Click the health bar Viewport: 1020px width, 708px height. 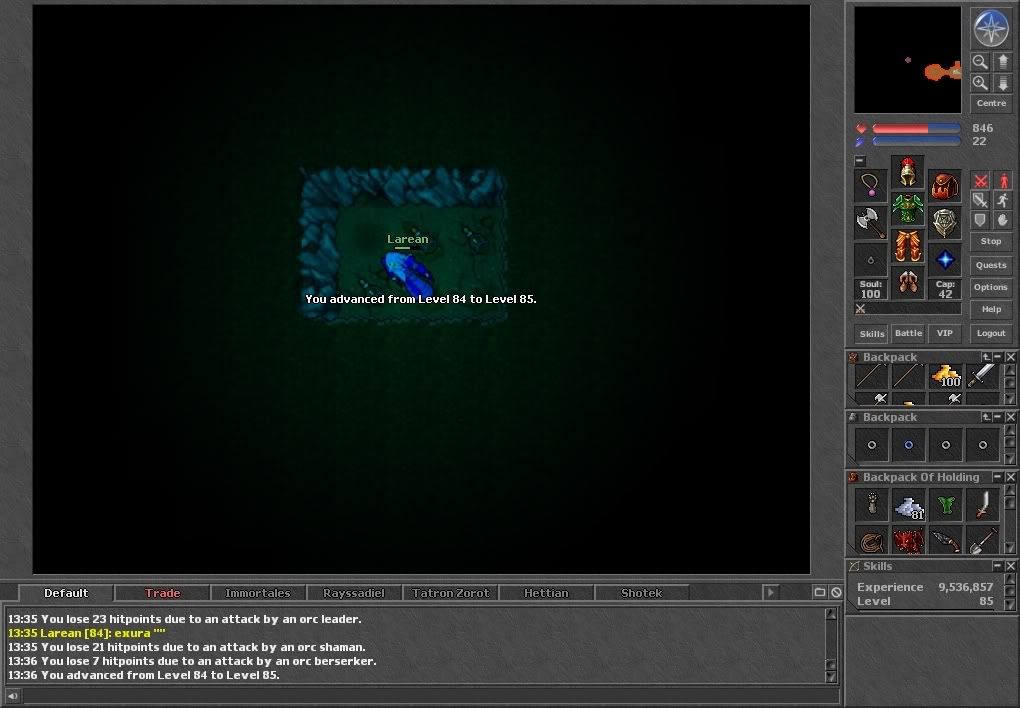tap(916, 128)
